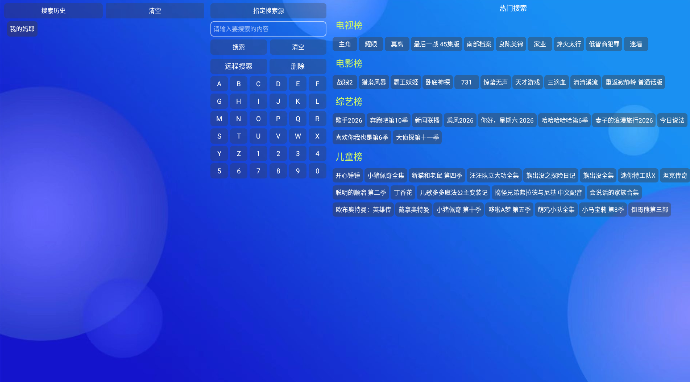Click the search input field placeholder
690x382 pixels.
(x=241, y=29)
